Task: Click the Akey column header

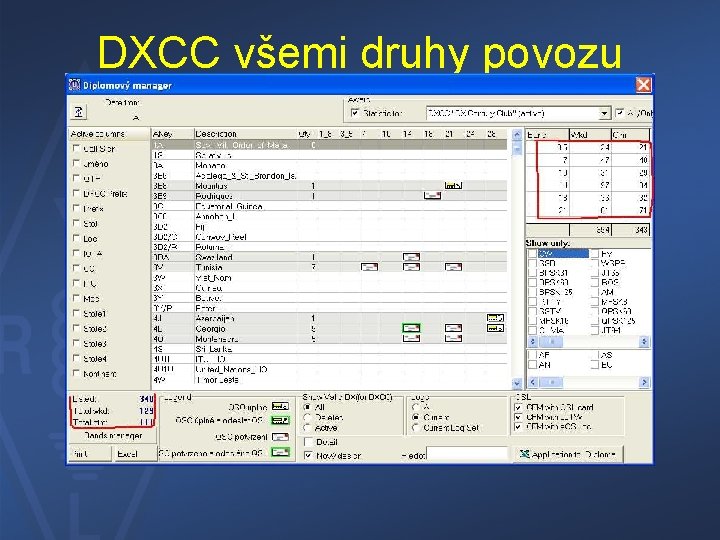Action: 173,134
